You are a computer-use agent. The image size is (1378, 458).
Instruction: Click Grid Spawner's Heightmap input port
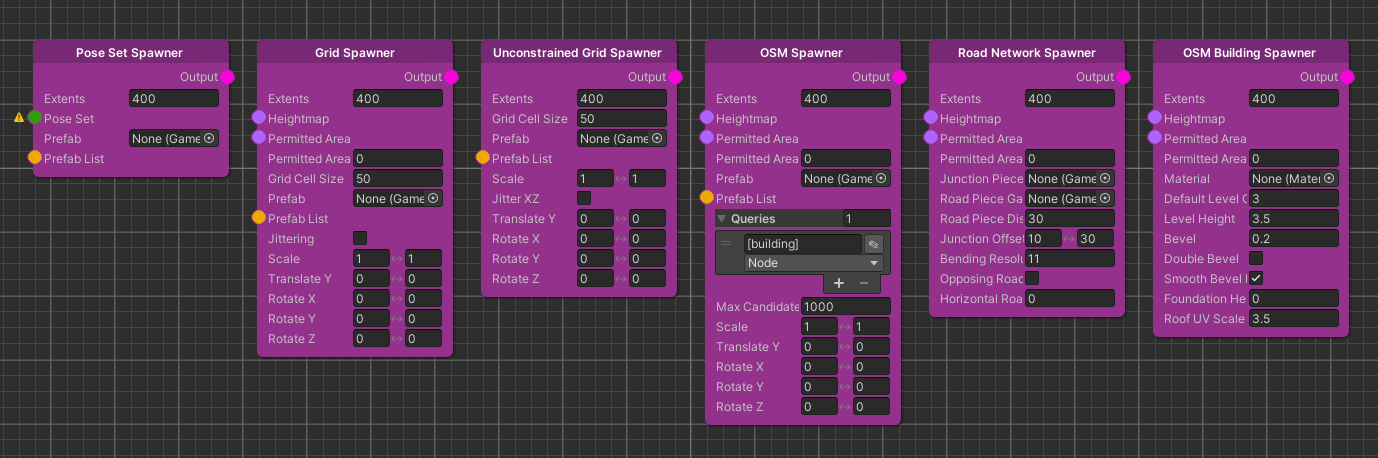pyautogui.click(x=259, y=118)
